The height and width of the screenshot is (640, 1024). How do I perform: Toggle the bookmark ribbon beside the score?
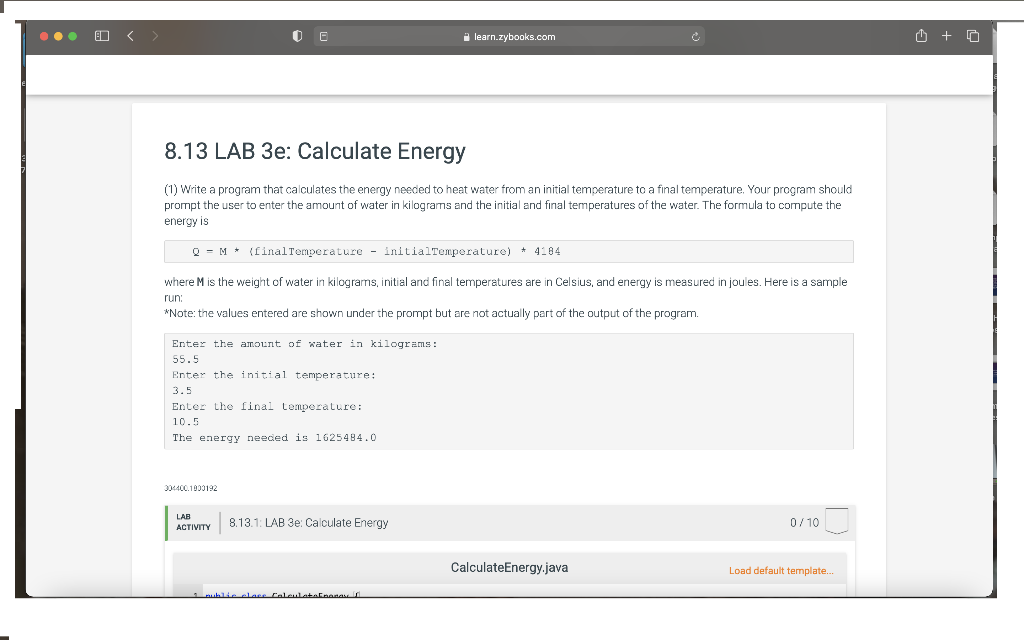point(836,521)
